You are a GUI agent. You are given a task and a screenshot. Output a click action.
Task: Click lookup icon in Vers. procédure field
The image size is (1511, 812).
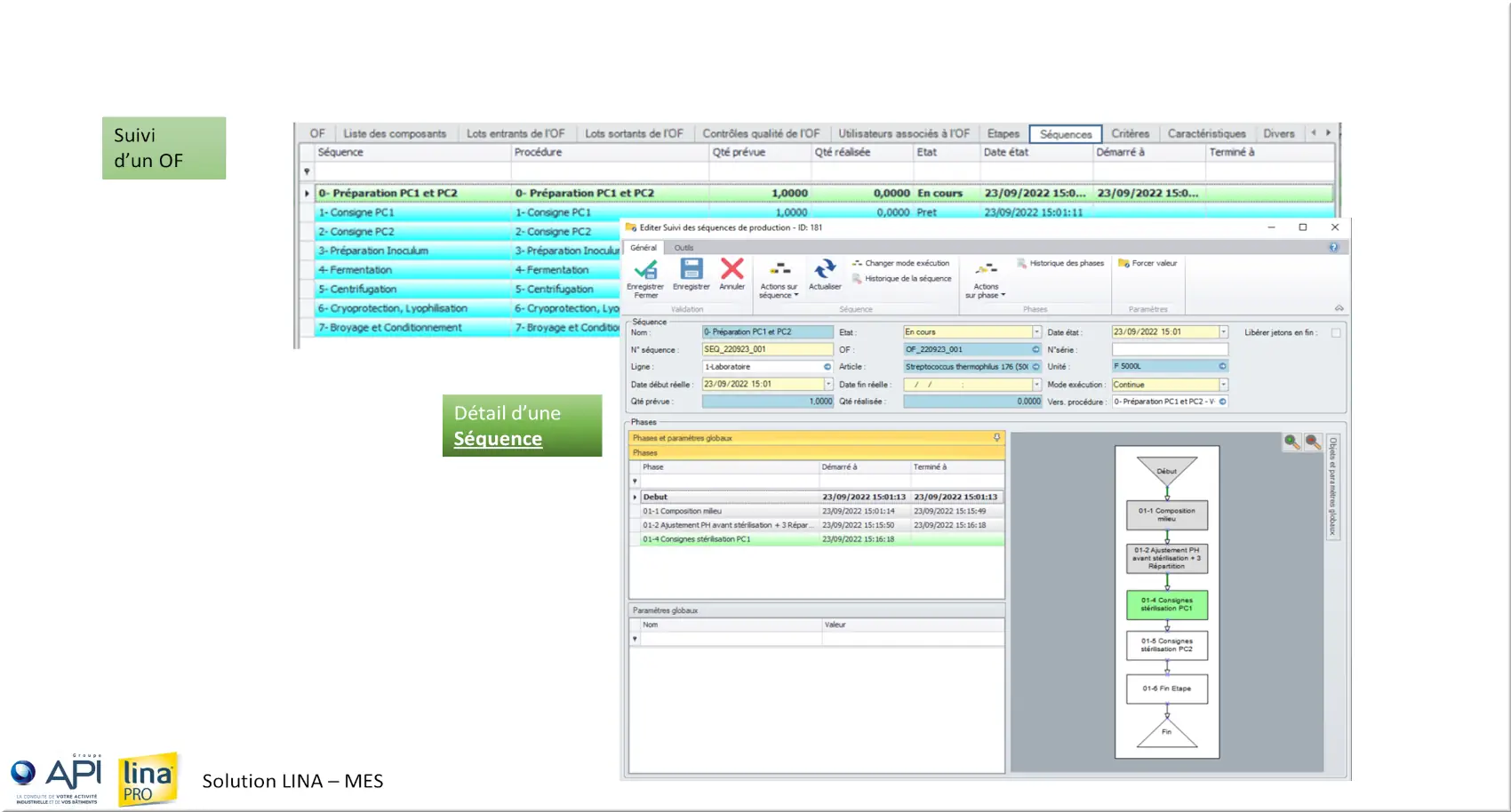tap(1222, 402)
